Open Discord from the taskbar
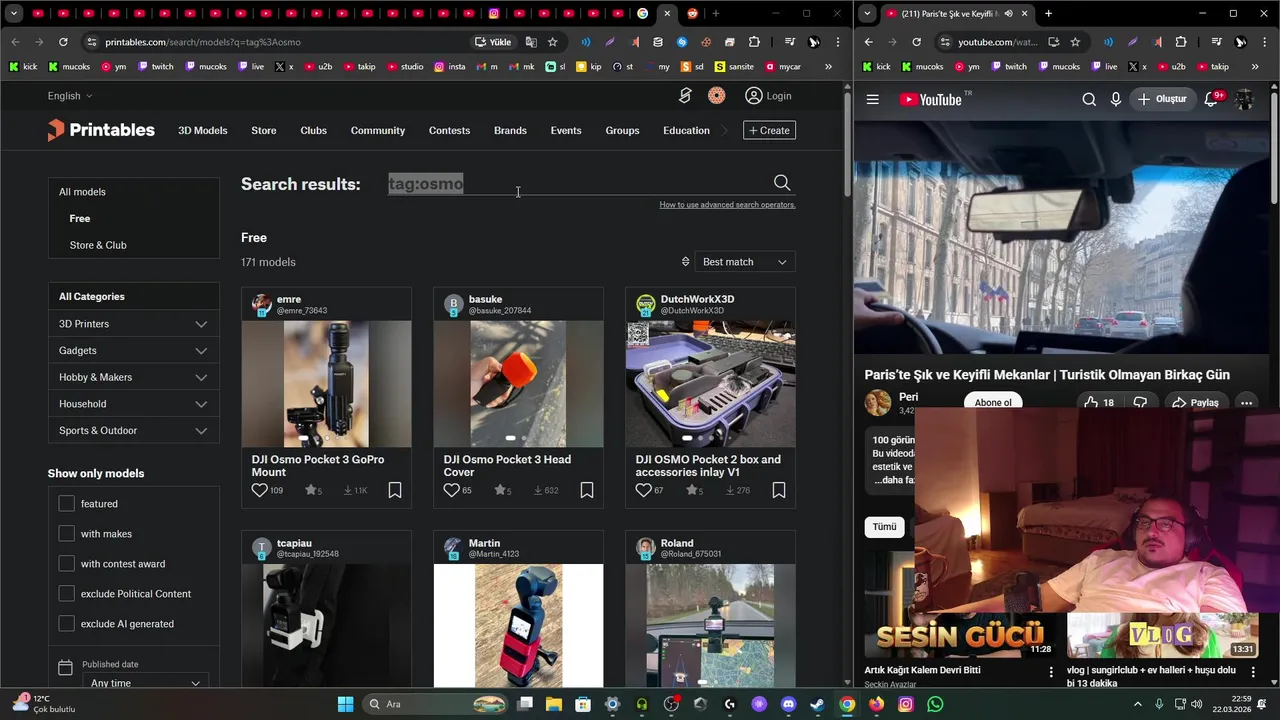 788,704
